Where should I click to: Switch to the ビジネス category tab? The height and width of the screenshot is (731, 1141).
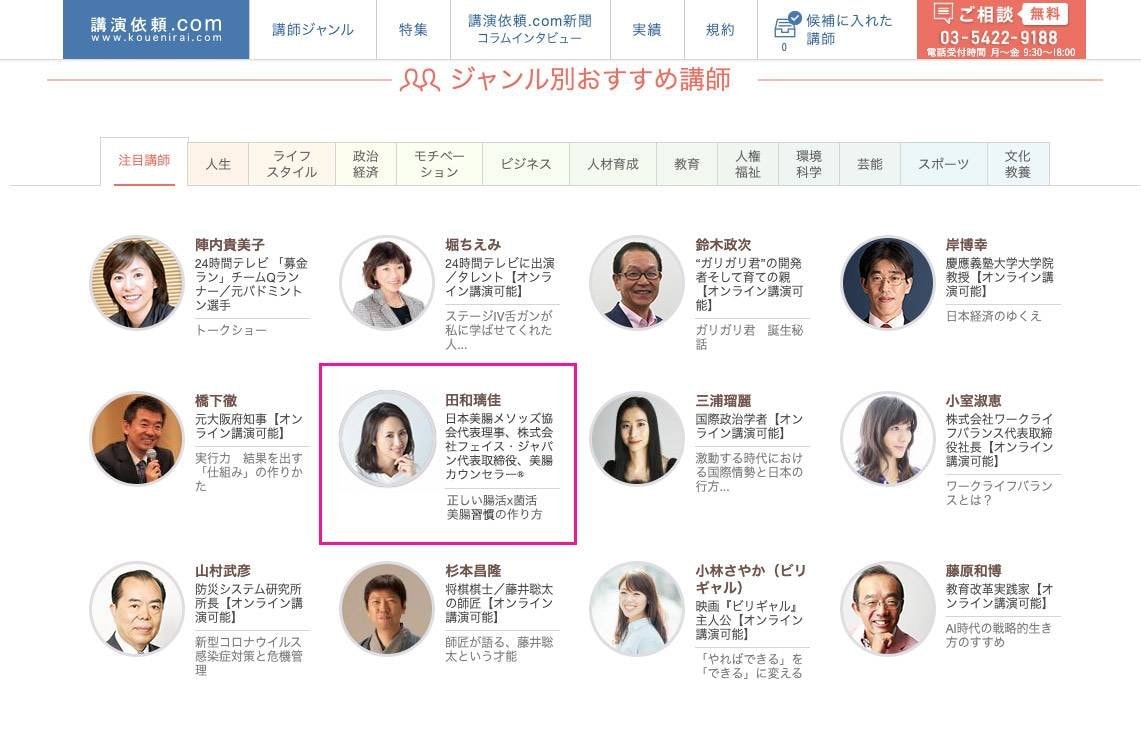526,162
